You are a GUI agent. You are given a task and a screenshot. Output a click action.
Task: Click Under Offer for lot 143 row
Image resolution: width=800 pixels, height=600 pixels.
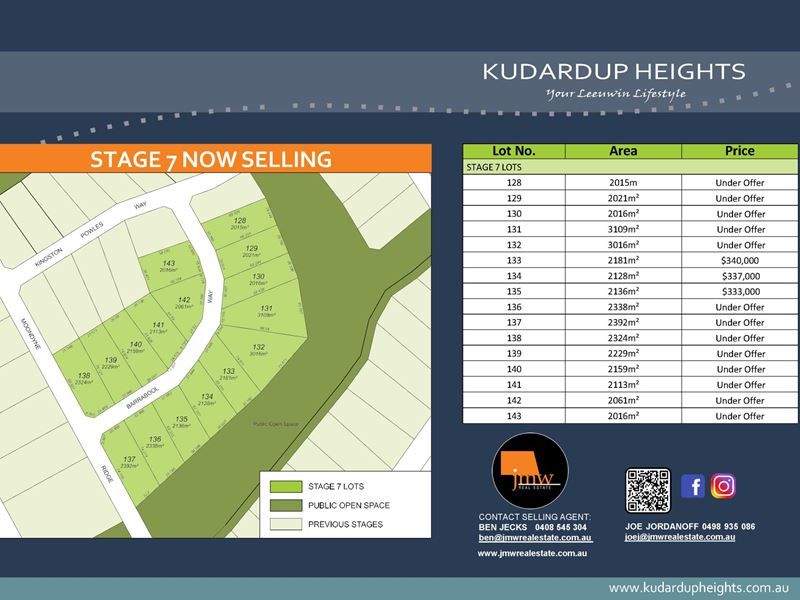click(x=740, y=416)
